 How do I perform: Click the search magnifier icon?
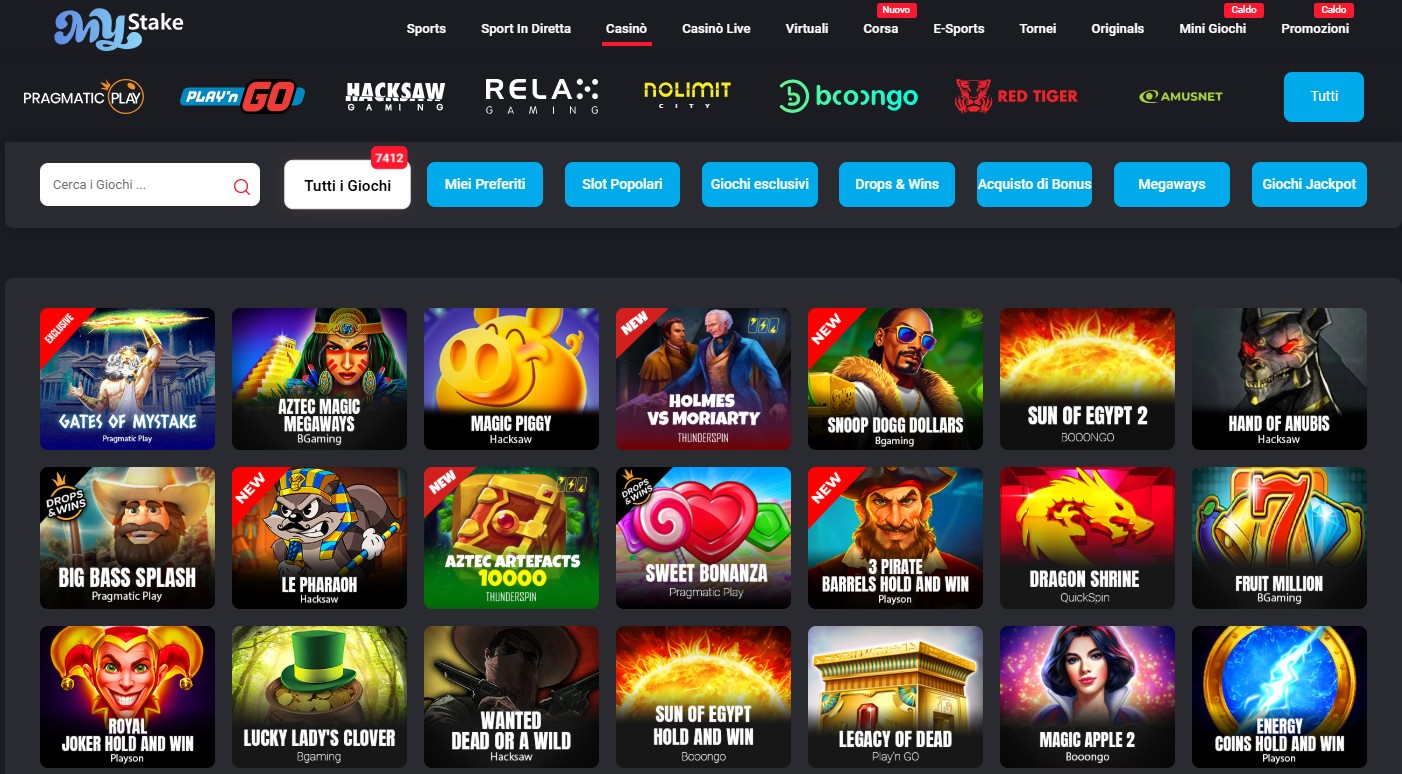pyautogui.click(x=242, y=186)
